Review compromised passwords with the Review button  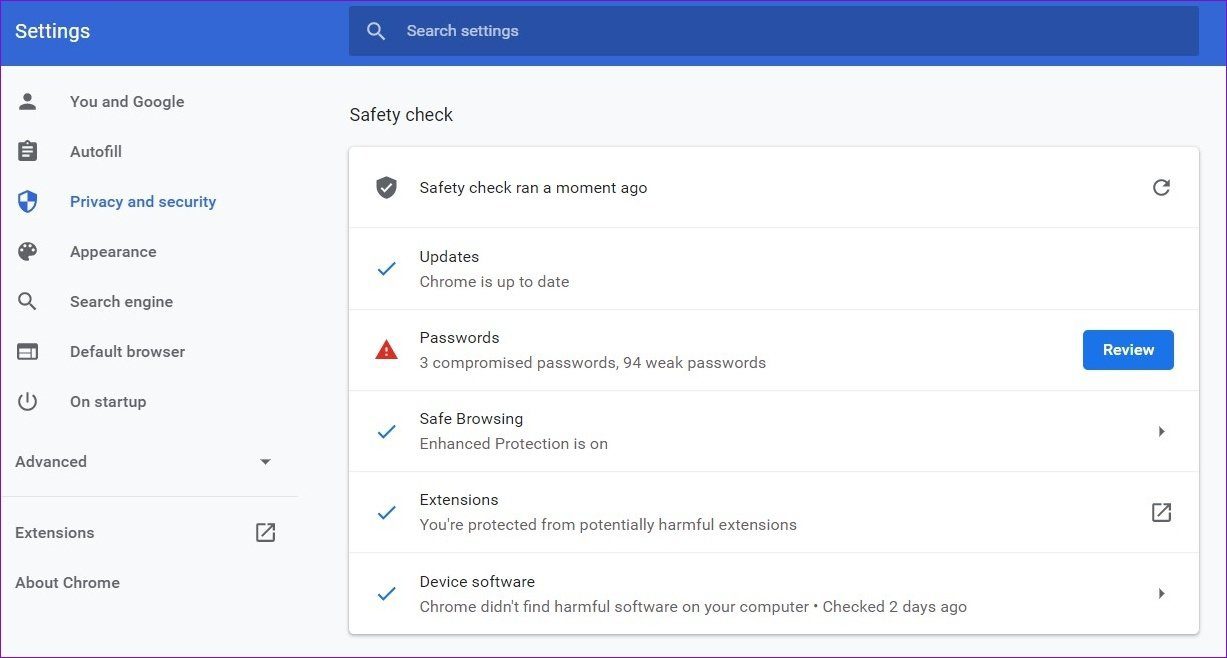click(1128, 350)
